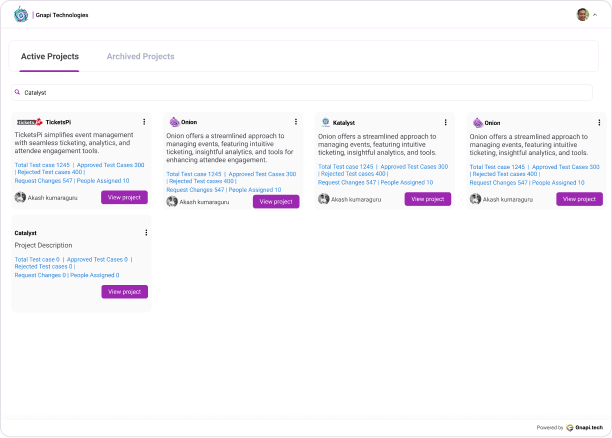Select the Active Projects tab
This screenshot has width=612, height=438.
pos(50,57)
